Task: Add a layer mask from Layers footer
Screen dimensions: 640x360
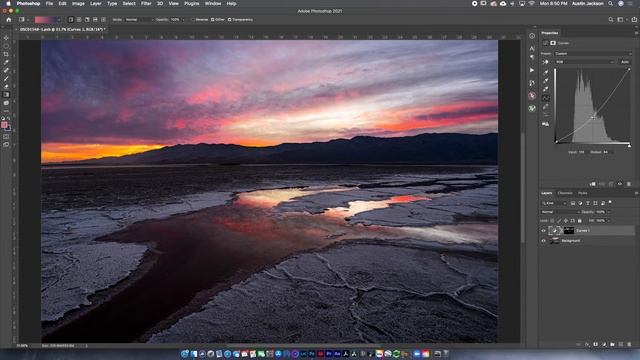Action: pos(596,344)
